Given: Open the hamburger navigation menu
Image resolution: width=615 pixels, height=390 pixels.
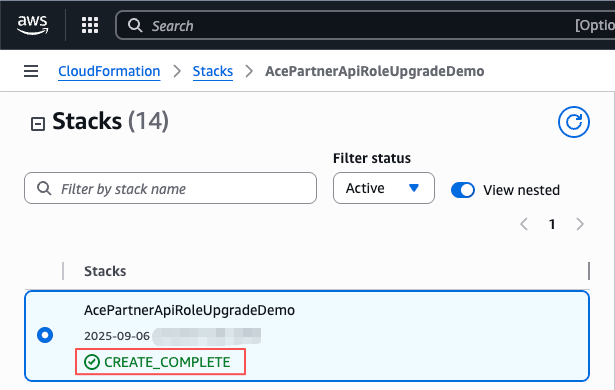Looking at the screenshot, I should click(x=31, y=71).
